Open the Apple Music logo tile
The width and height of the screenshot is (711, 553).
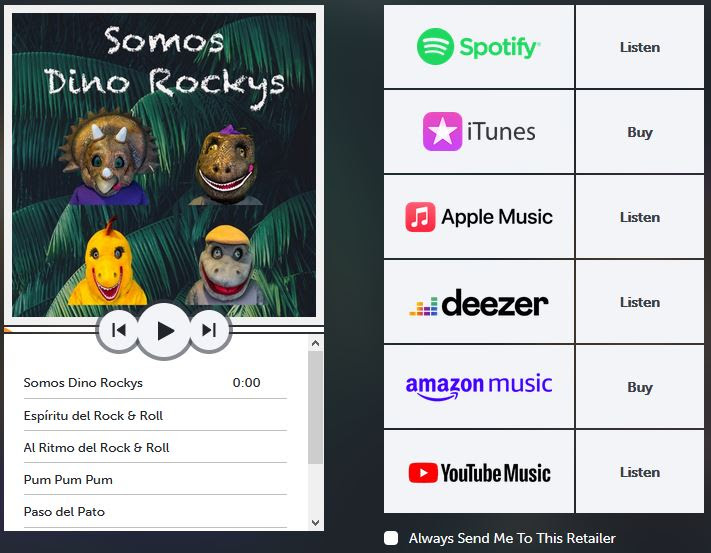tap(479, 217)
